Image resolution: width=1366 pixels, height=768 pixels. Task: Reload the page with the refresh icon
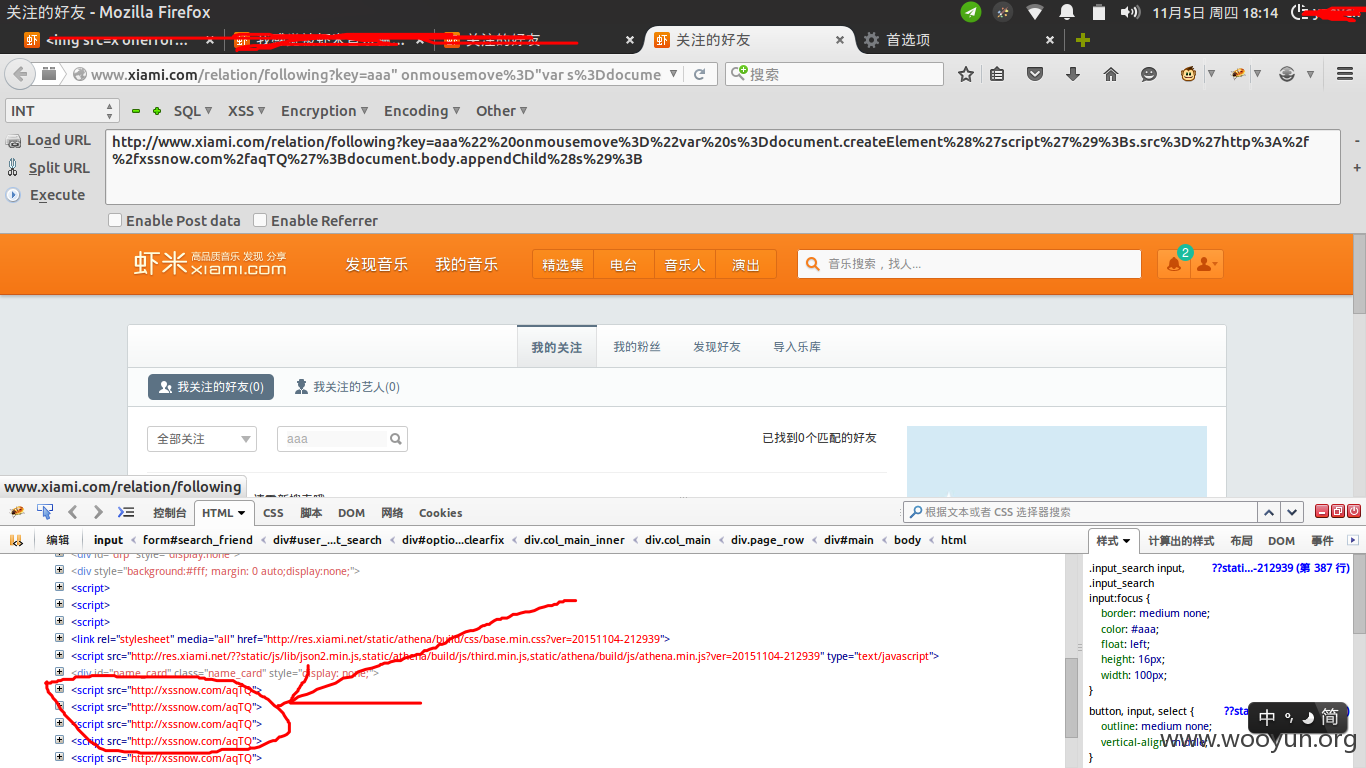pos(700,74)
